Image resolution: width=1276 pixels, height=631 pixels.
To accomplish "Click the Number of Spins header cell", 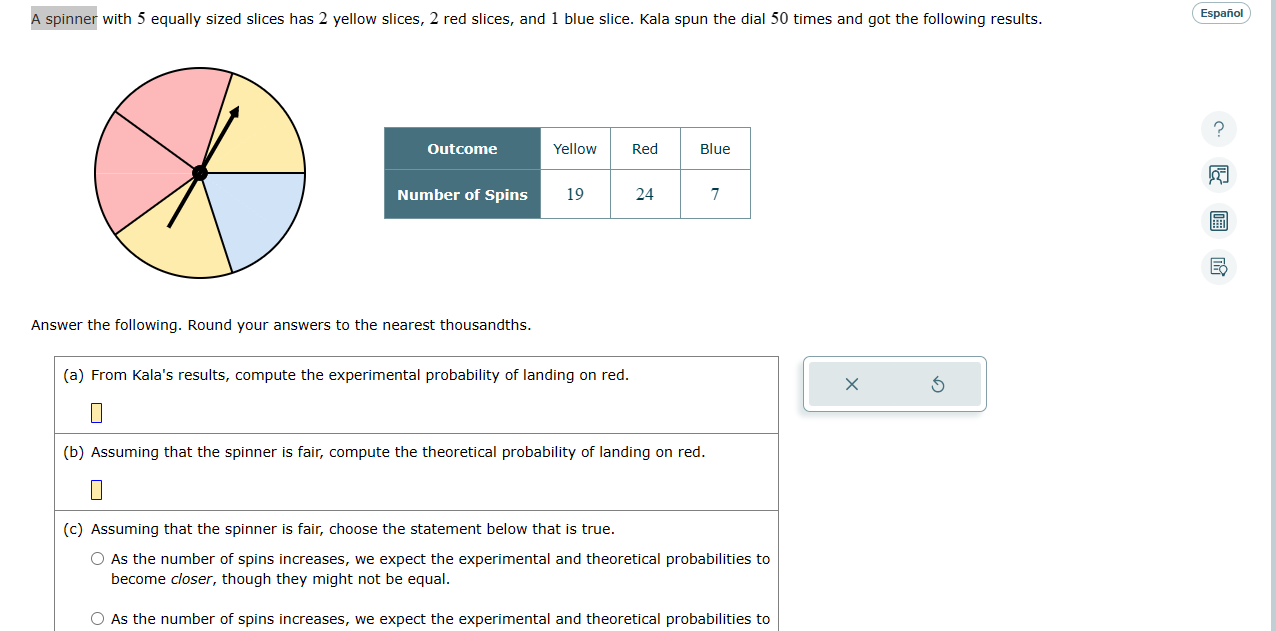I will pos(462,194).
